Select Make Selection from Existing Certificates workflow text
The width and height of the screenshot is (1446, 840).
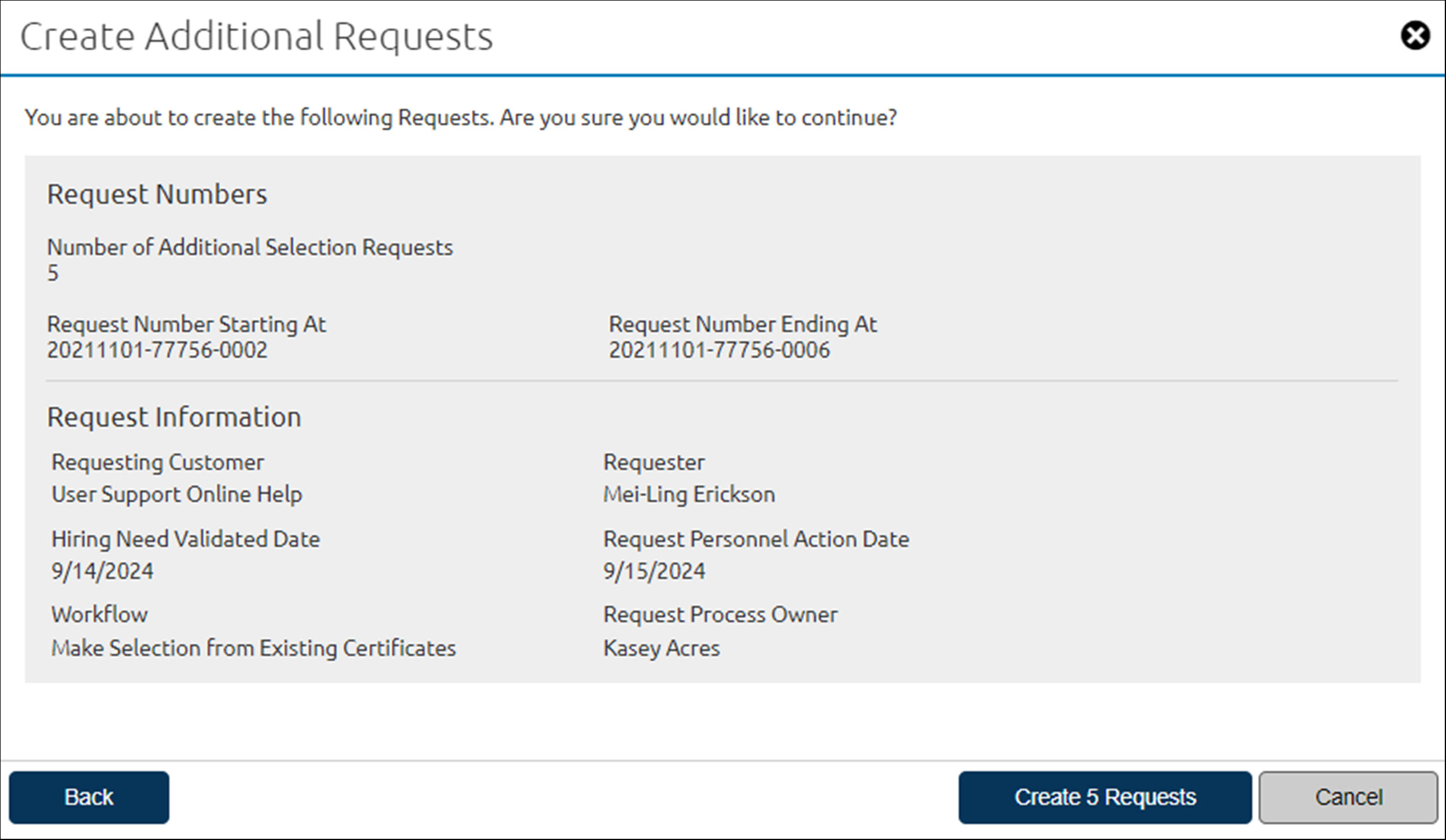(253, 648)
